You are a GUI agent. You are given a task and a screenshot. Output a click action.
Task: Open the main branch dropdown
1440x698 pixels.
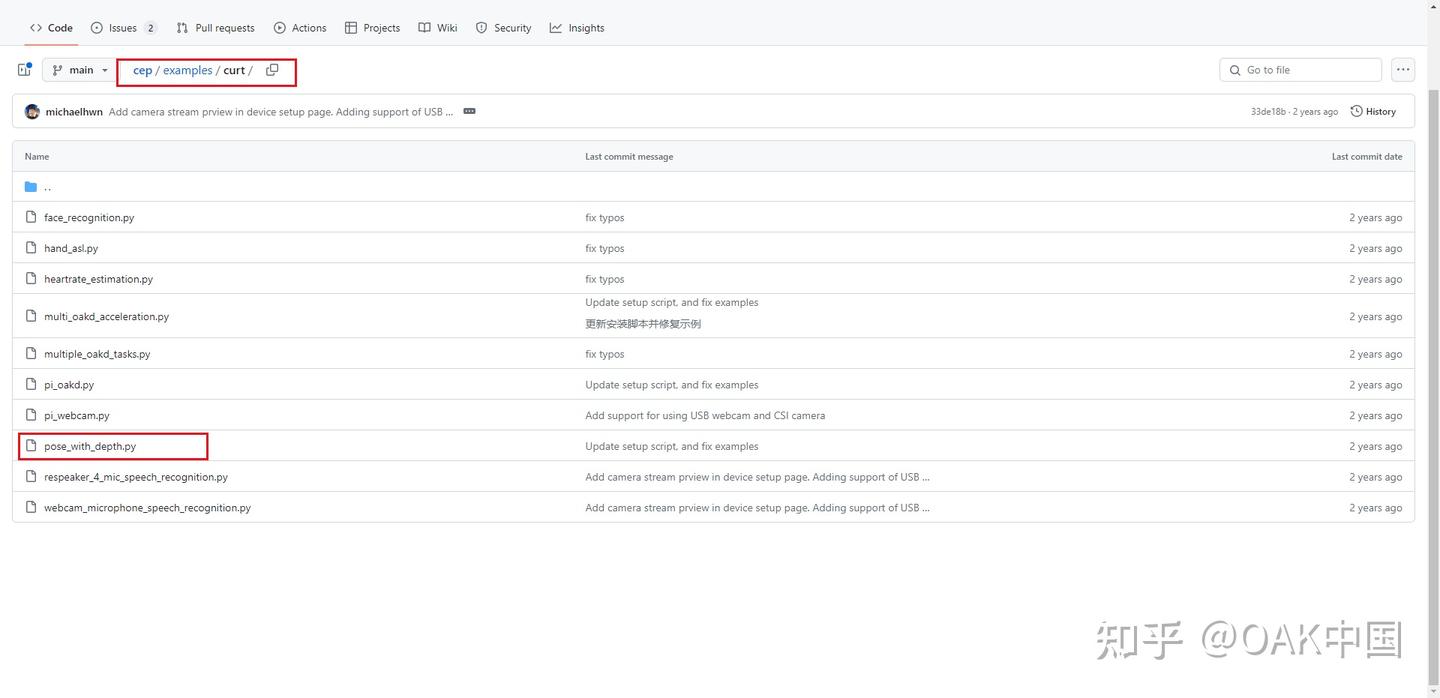[80, 70]
